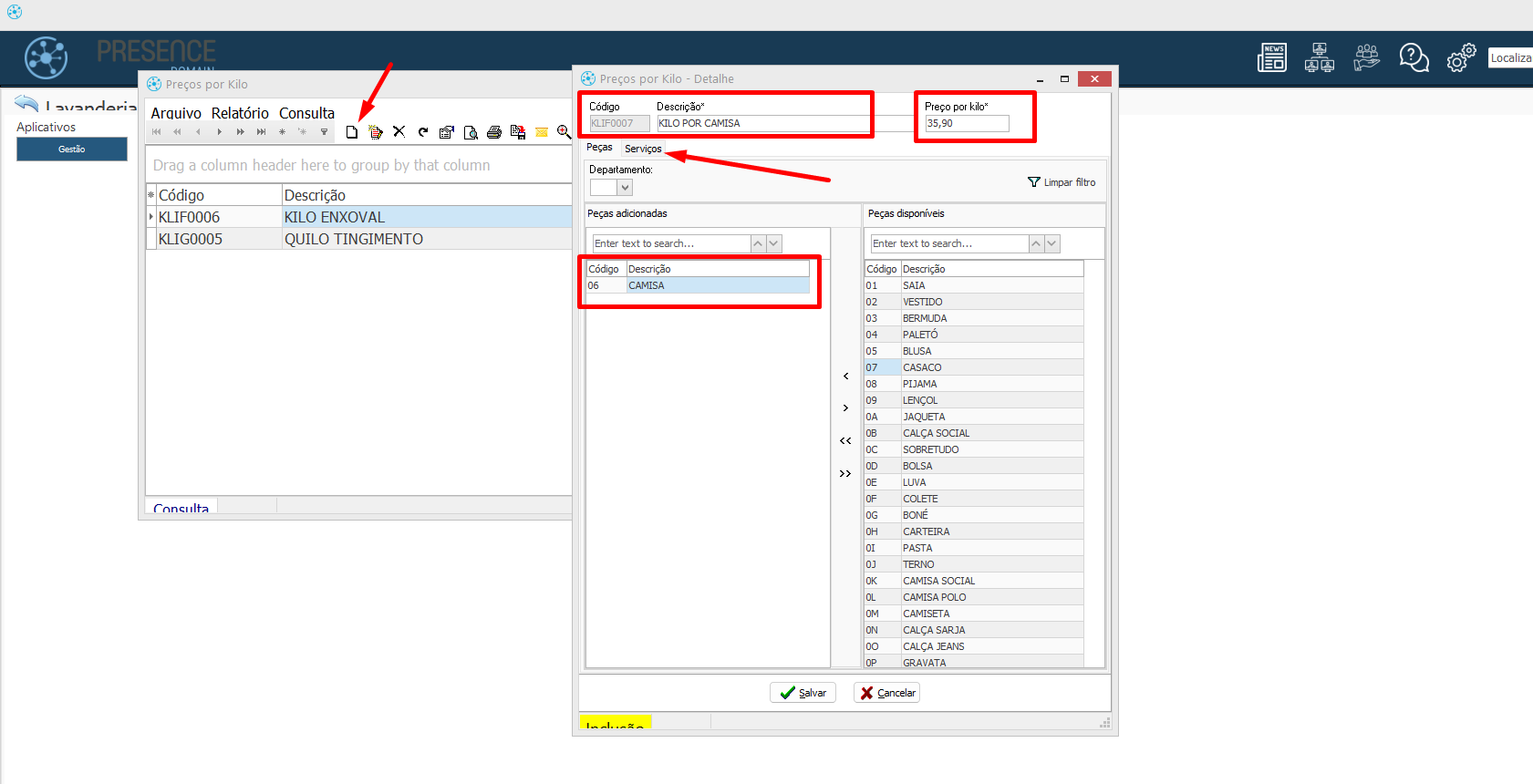Screen dimensions: 1533x784
Task: Click the new record (blank page) icon
Action: [352, 132]
